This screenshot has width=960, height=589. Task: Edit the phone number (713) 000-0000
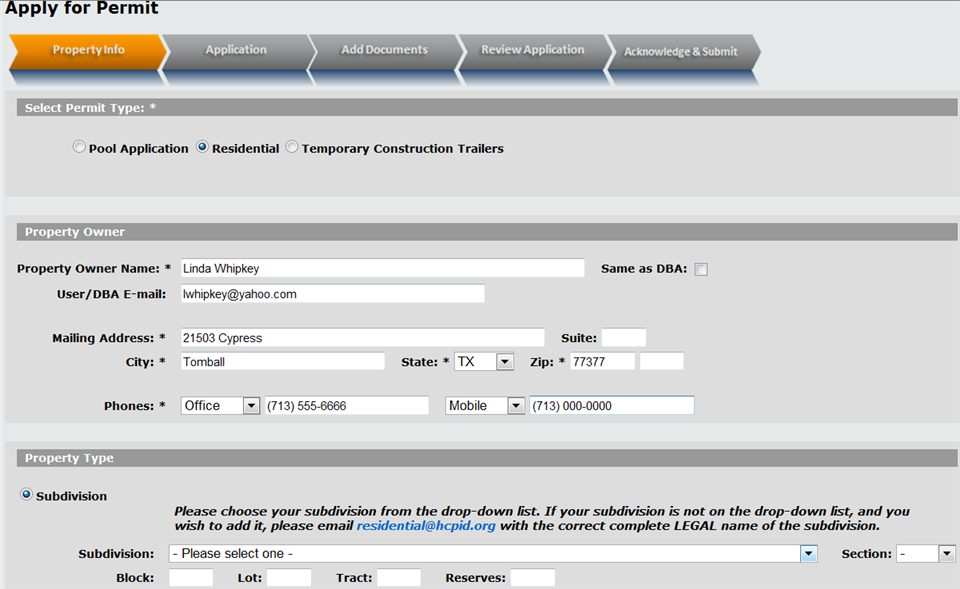[x=612, y=405]
